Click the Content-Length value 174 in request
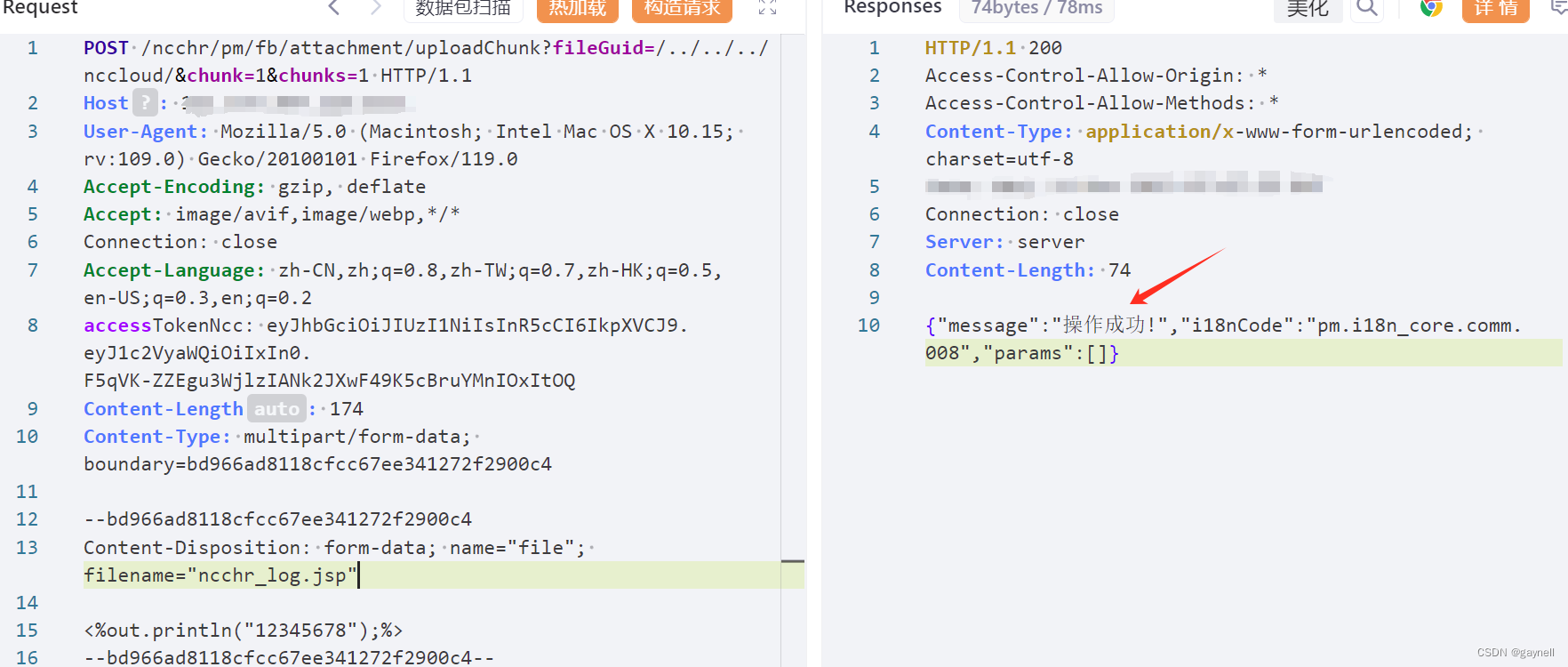The height and width of the screenshot is (667, 1568). point(347,409)
